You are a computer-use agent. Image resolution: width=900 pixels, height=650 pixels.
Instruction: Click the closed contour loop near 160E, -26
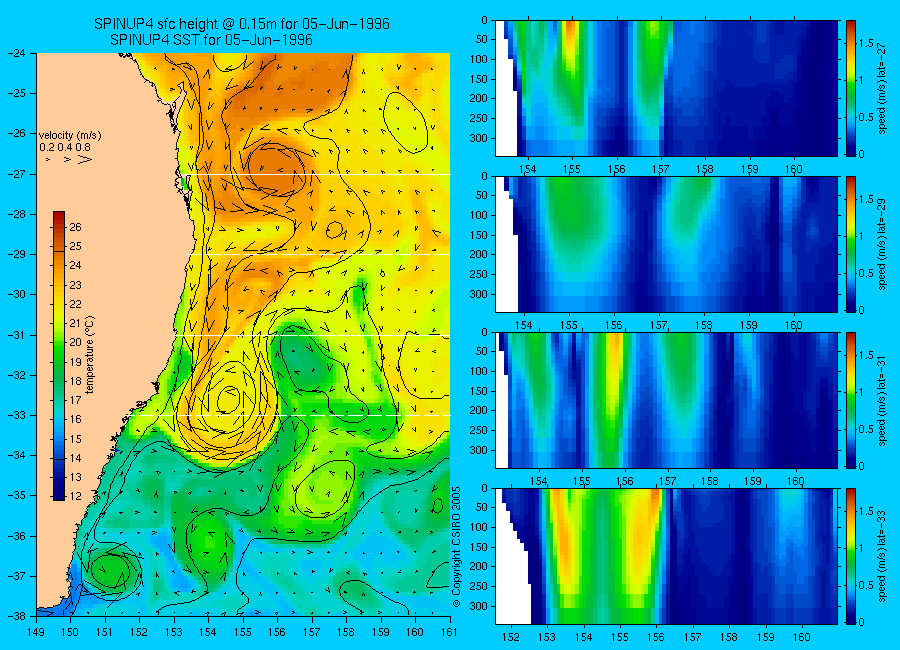[x=406, y=122]
